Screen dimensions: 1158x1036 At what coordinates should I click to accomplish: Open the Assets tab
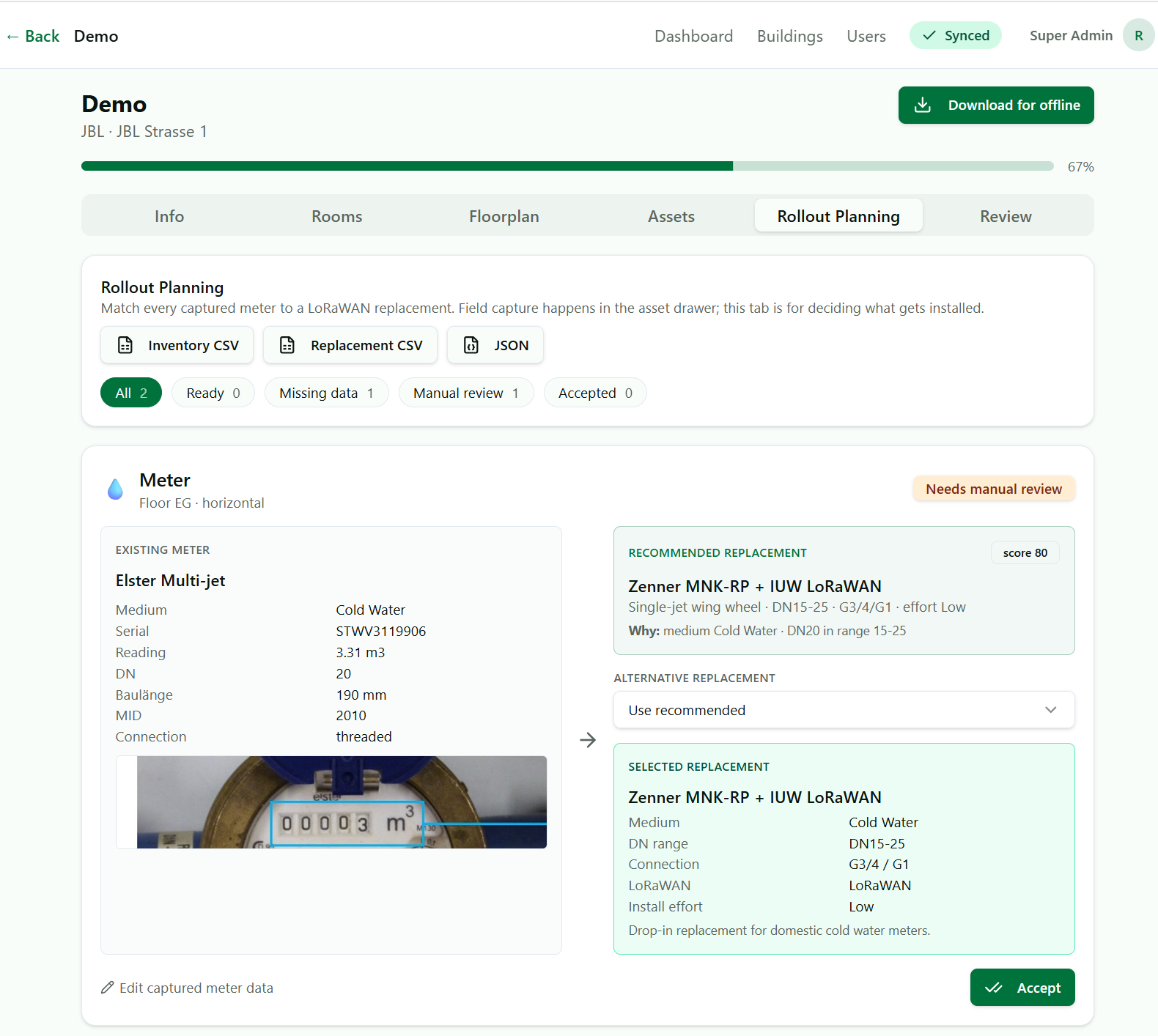671,216
